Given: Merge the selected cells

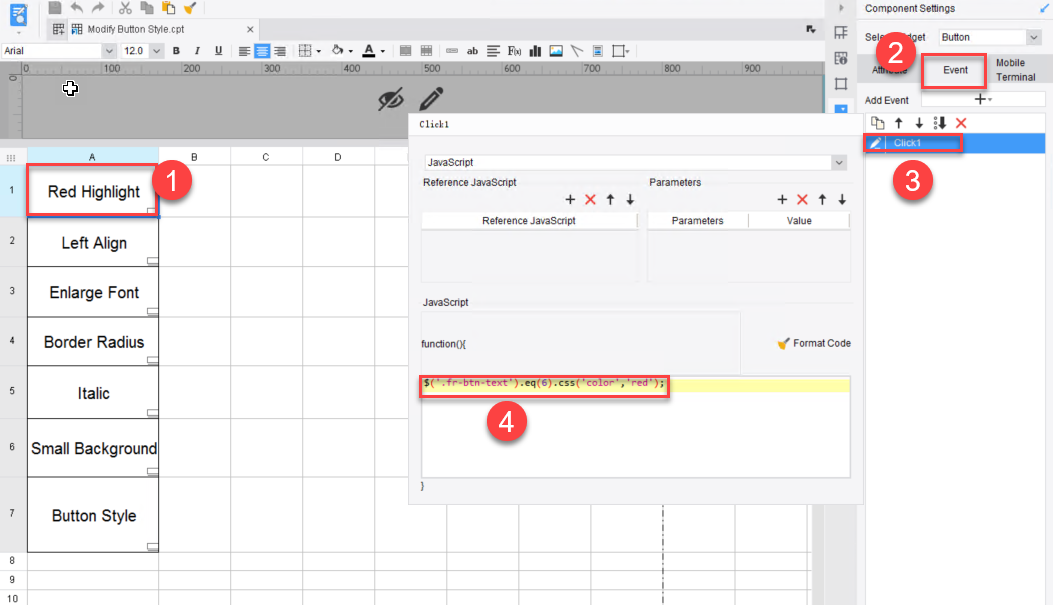Looking at the screenshot, I should pyautogui.click(x=404, y=50).
